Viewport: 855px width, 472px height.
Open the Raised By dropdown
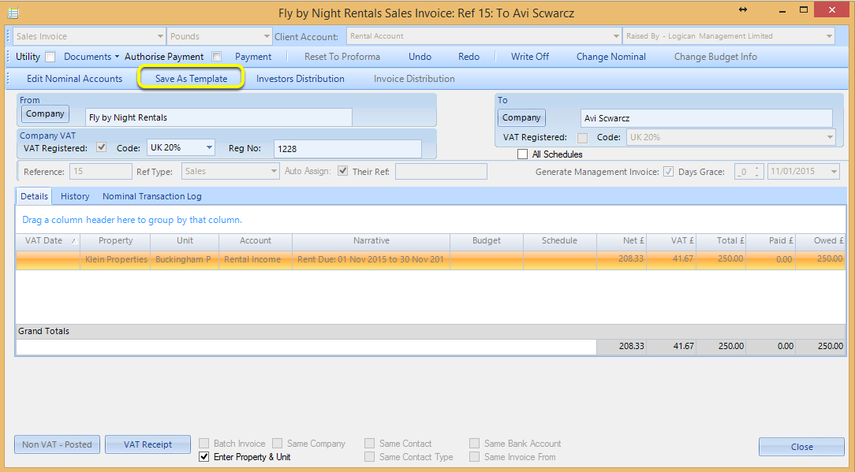[x=829, y=37]
